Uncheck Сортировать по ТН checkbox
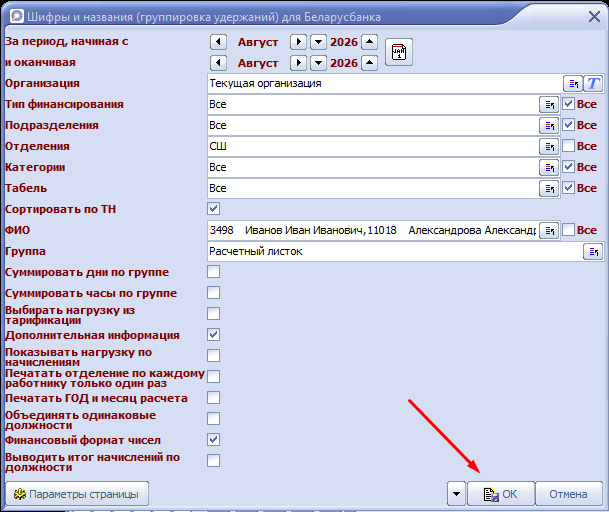Screen dimensions: 609x512 [213, 208]
